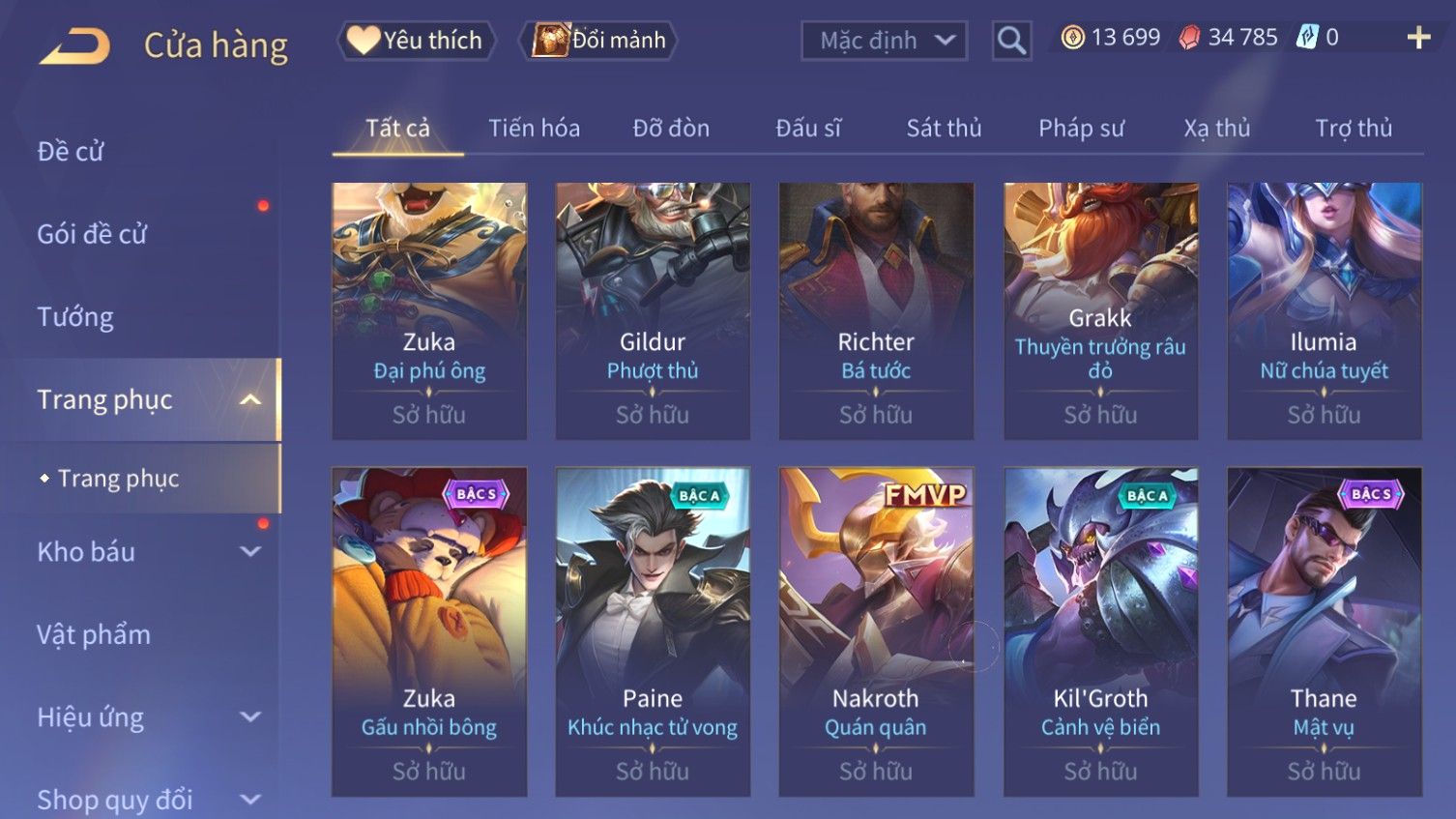Click the plus icon to add currency
Image resolution: width=1456 pixels, height=819 pixels.
click(x=1418, y=38)
